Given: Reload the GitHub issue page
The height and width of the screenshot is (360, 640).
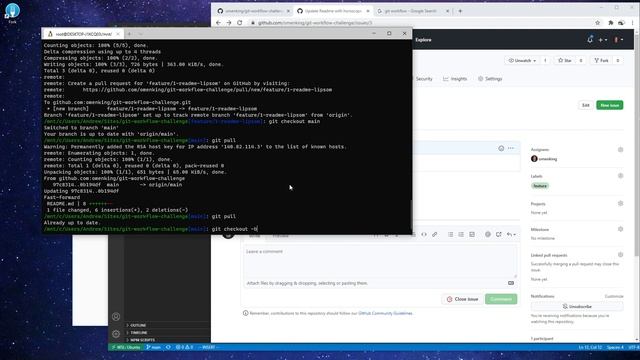Looking at the screenshot, I should 240,23.
